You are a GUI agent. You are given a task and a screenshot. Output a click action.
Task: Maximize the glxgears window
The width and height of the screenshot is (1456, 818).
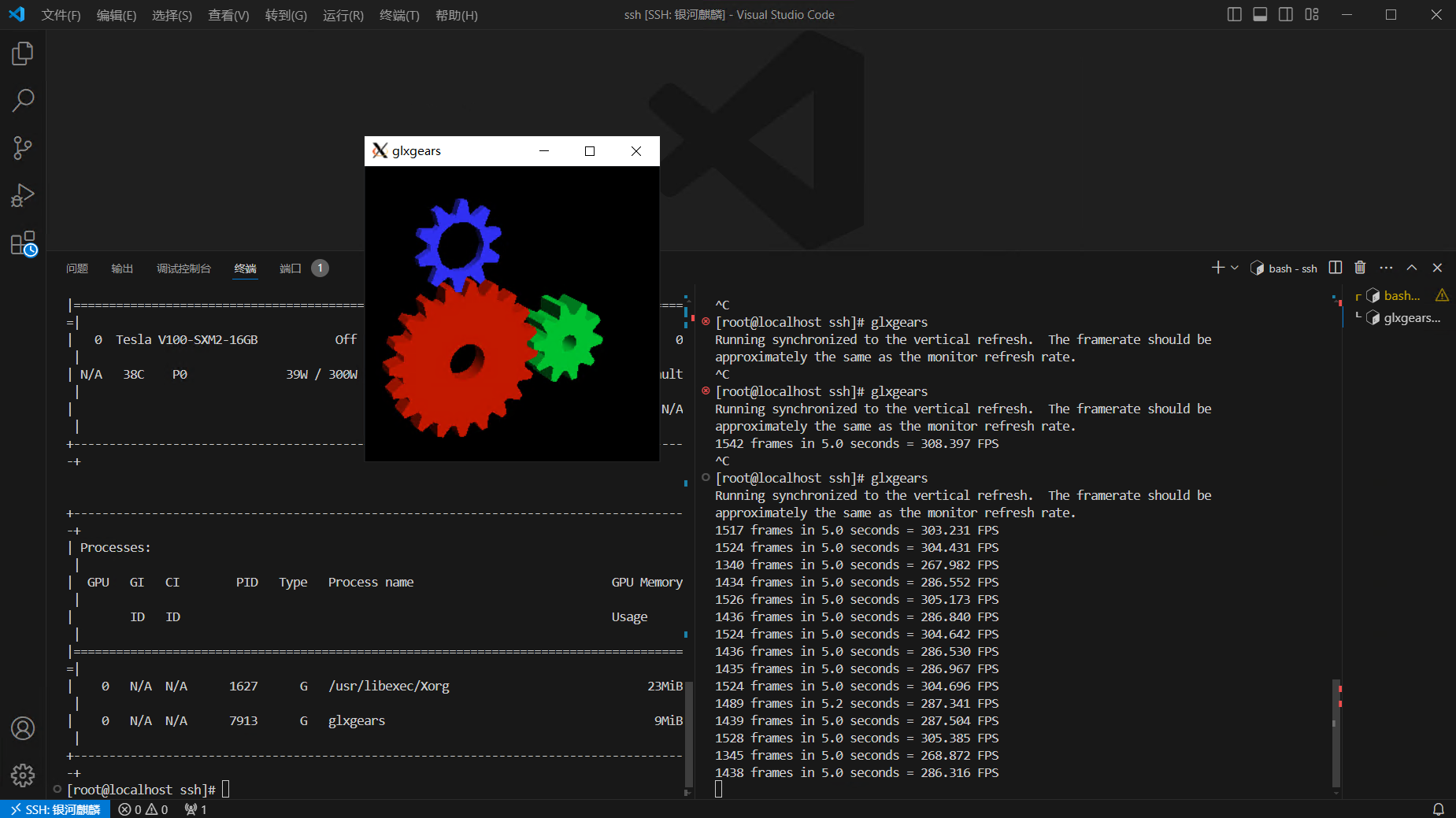(590, 151)
